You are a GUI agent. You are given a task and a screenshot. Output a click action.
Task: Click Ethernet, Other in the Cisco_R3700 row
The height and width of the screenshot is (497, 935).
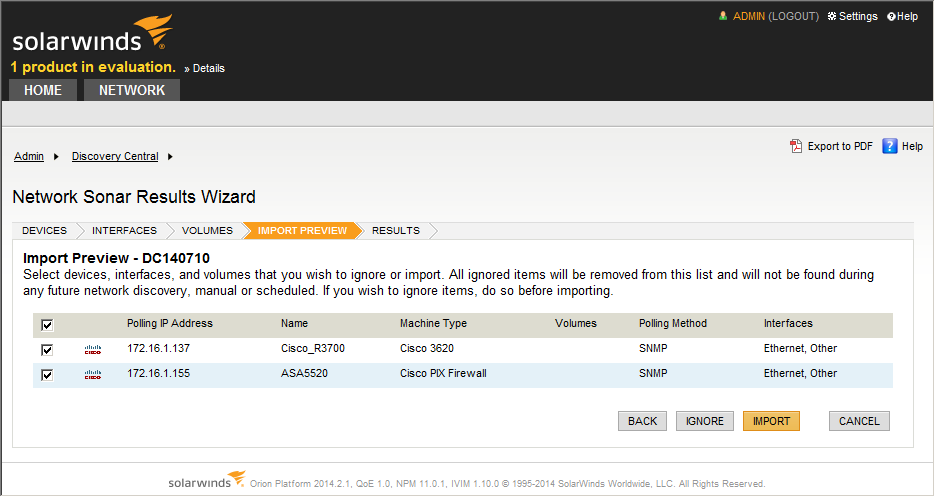point(800,348)
